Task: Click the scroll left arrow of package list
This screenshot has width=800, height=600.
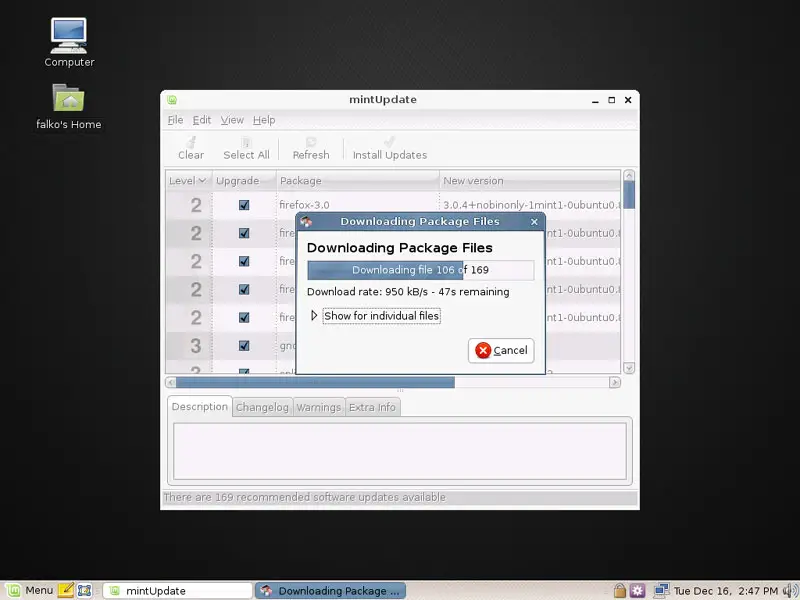Action: click(x=171, y=382)
